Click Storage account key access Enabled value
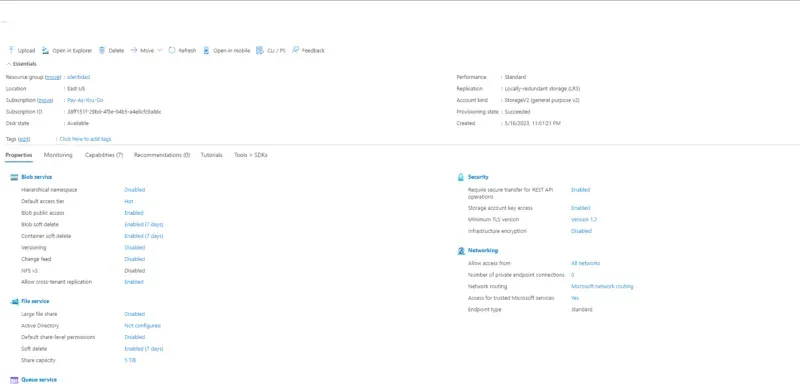 coord(581,208)
